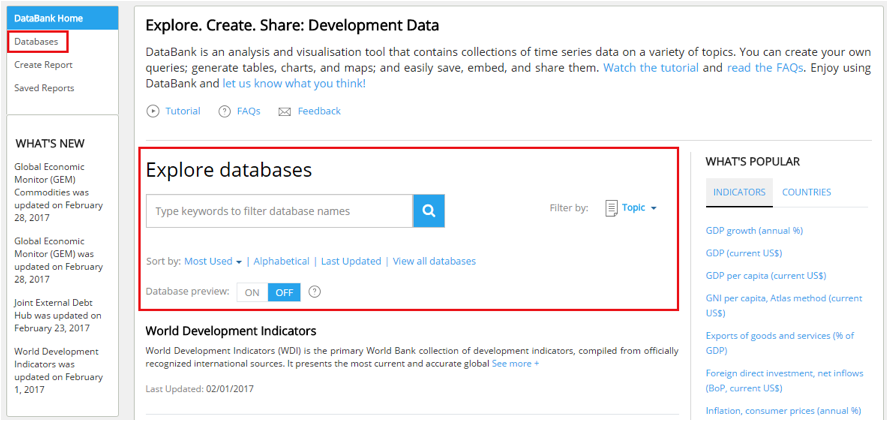
Task: Click read the FAQs link
Action: pyautogui.click(x=765, y=68)
